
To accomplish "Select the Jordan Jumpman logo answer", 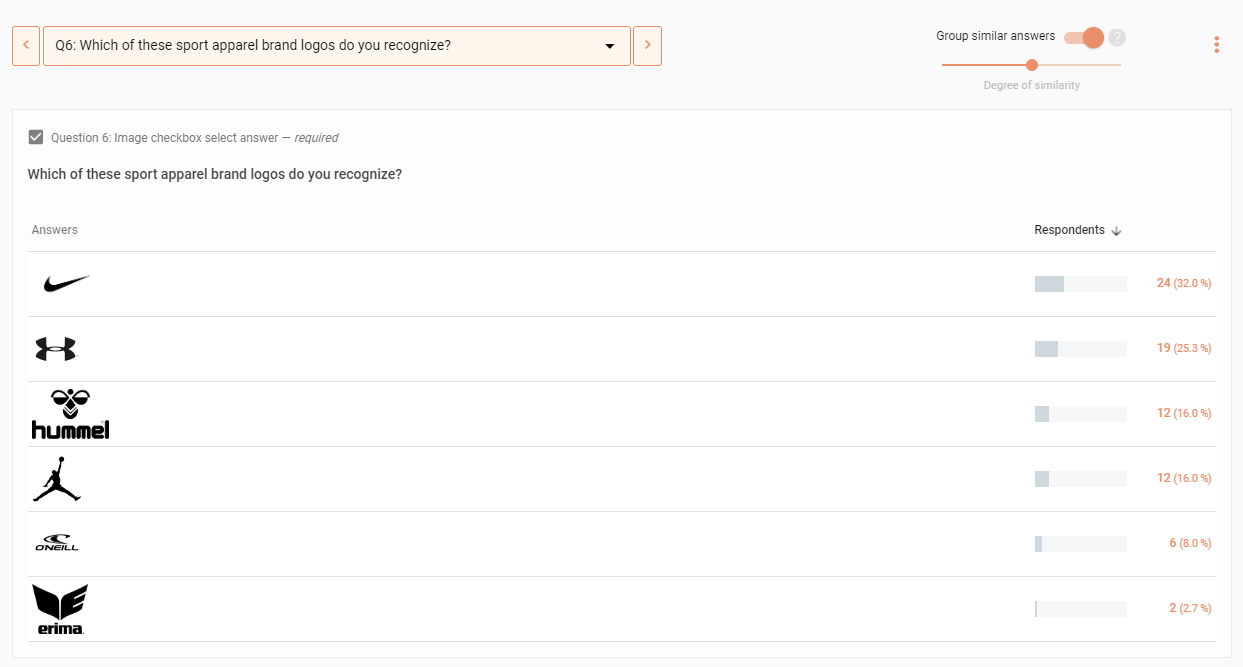I will tap(56, 479).
